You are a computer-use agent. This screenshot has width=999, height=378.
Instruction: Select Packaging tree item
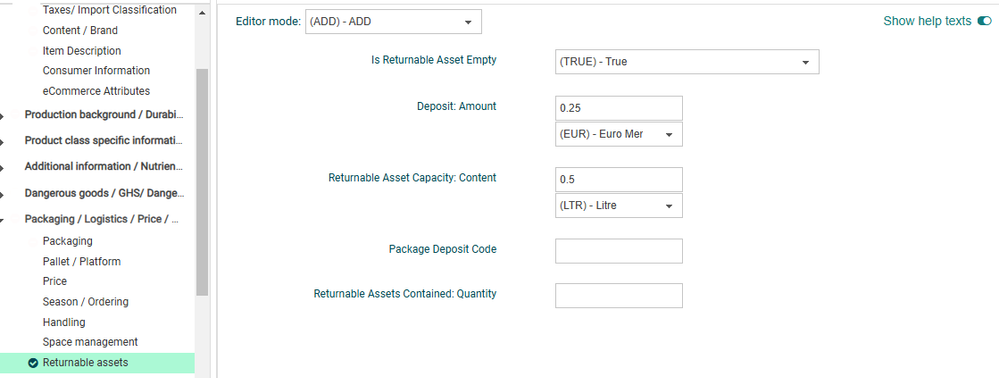pyautogui.click(x=68, y=241)
